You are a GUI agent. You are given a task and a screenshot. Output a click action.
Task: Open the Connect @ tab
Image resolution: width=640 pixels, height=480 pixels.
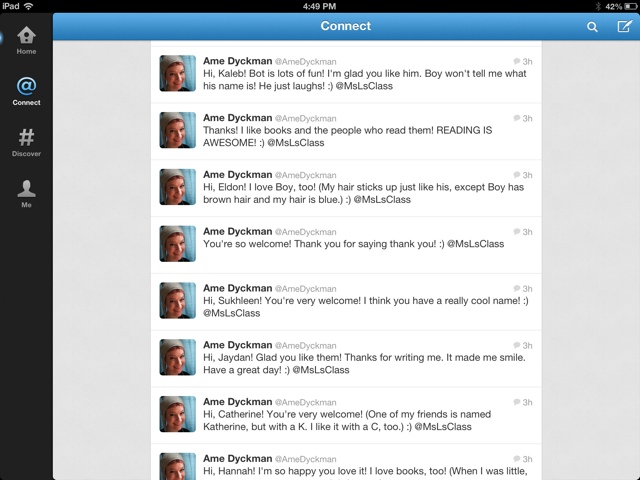click(x=26, y=91)
